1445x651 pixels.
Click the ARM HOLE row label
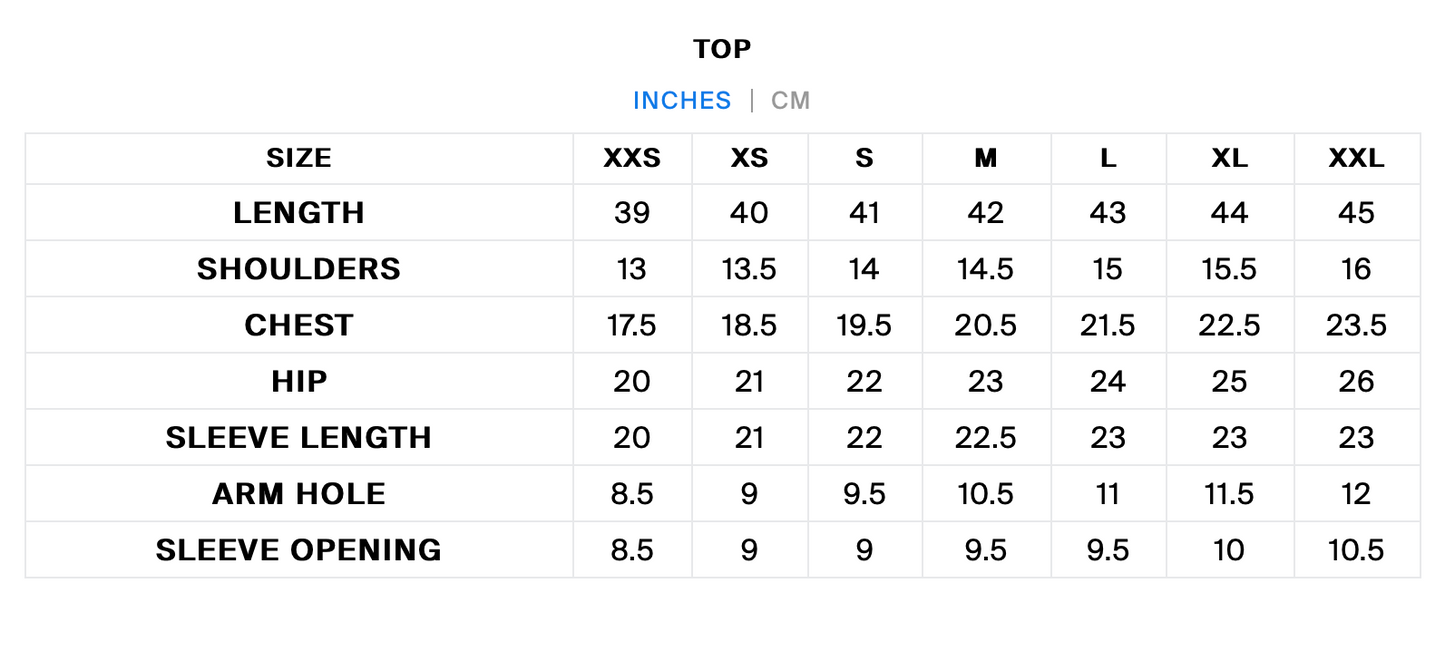[x=299, y=493]
